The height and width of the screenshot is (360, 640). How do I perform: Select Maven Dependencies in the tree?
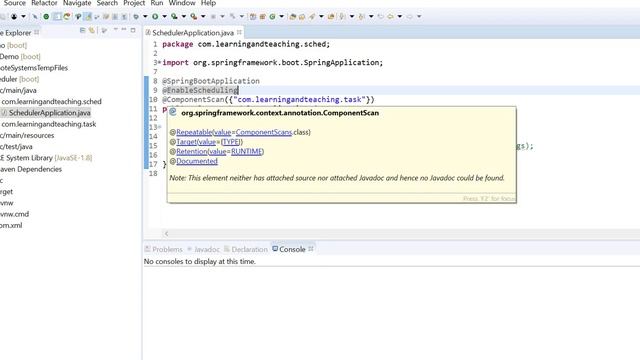click(31, 169)
